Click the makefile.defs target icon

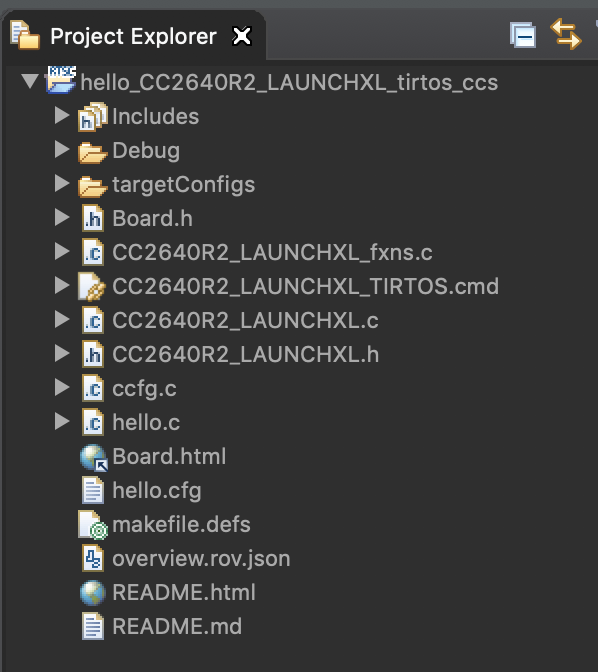(x=93, y=525)
